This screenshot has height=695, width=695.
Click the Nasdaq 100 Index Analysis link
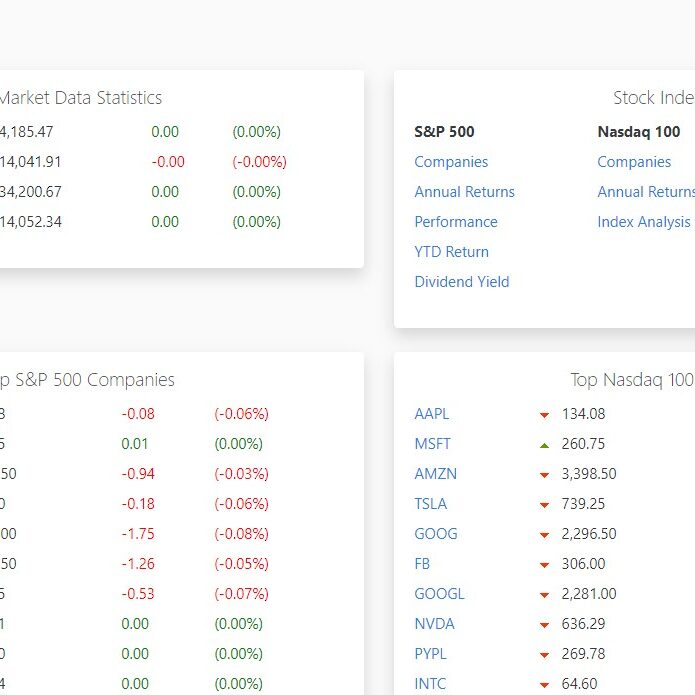(643, 222)
